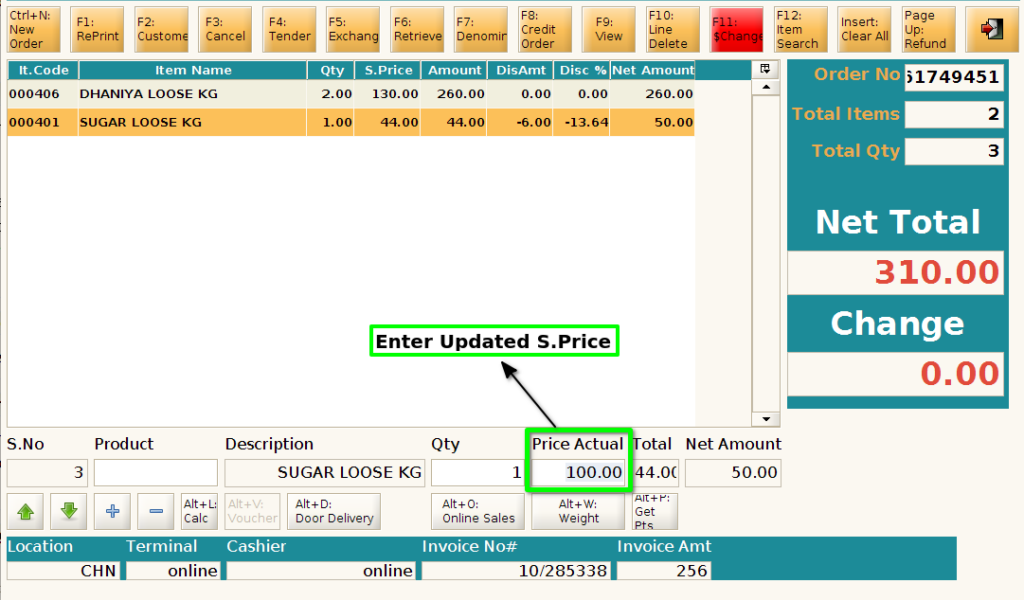Click the Total field showing 44.00
This screenshot has height=600, width=1024.
[655, 473]
